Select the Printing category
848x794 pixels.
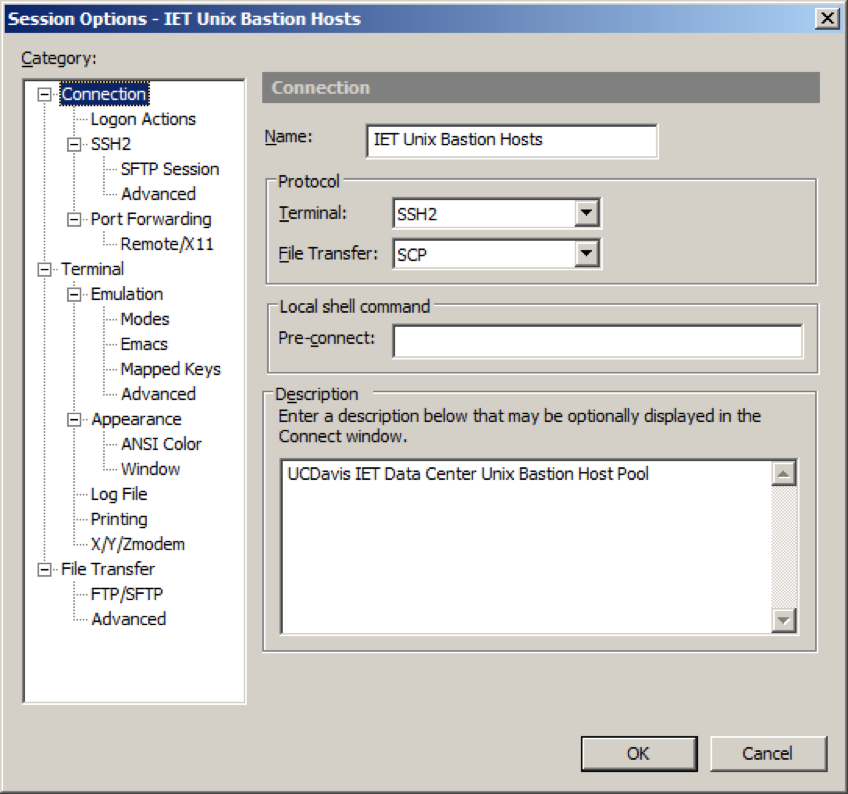120,519
